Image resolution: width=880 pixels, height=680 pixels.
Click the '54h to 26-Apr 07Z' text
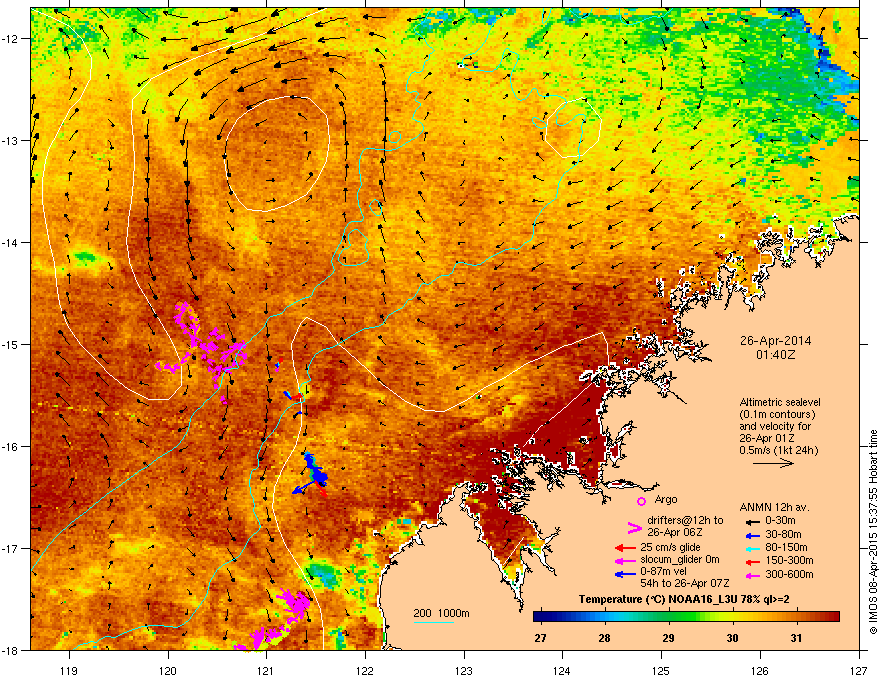tap(685, 583)
